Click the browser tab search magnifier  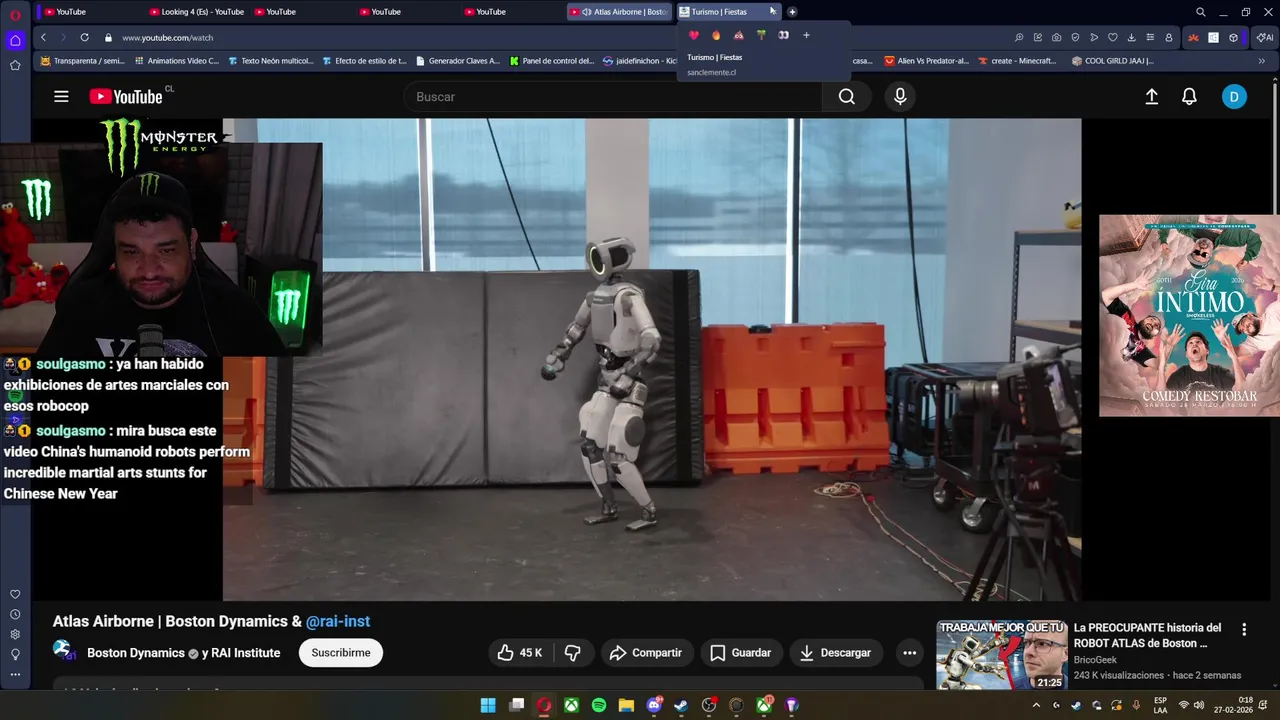1201,12
